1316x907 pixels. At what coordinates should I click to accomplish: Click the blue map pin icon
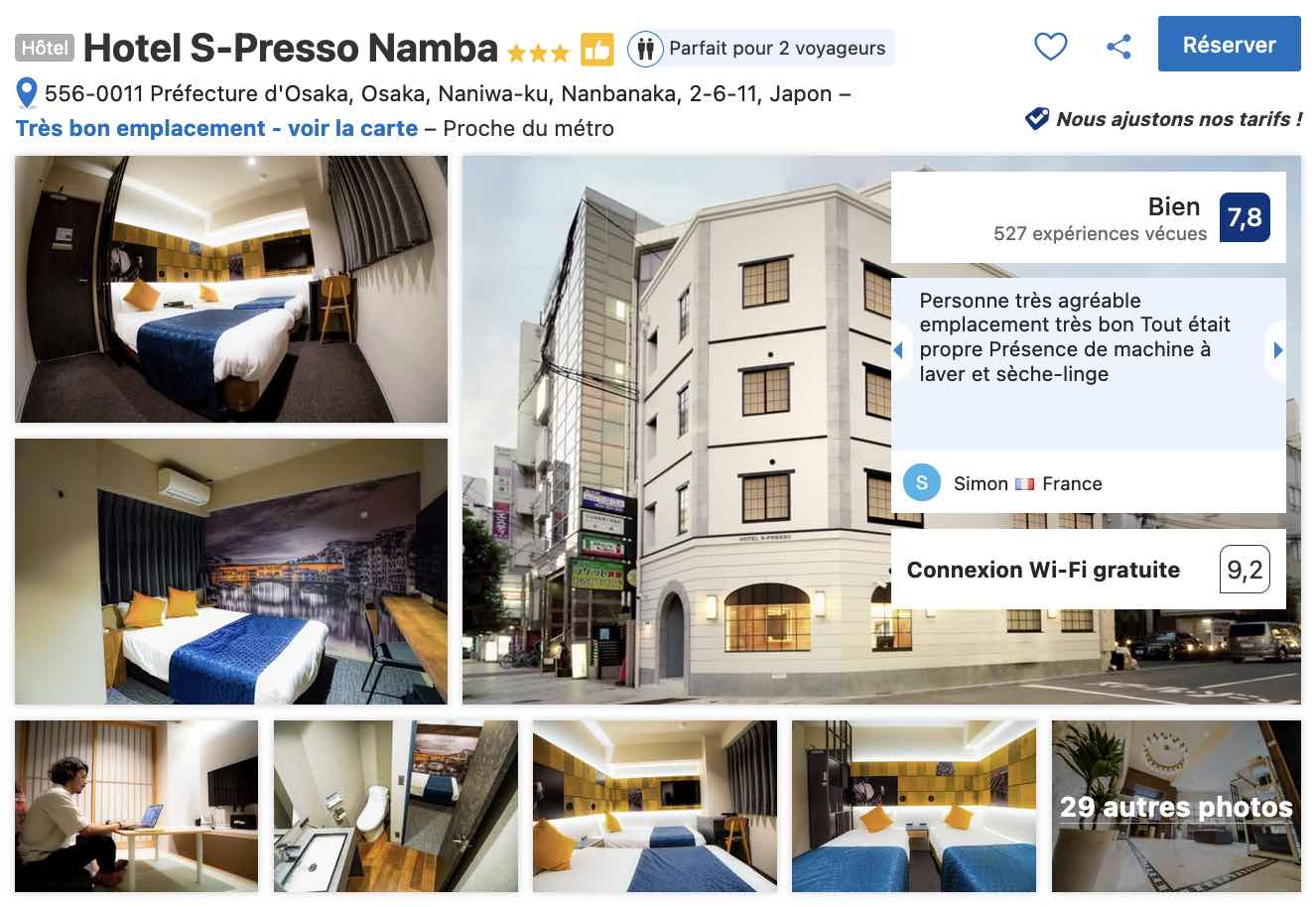click(27, 94)
